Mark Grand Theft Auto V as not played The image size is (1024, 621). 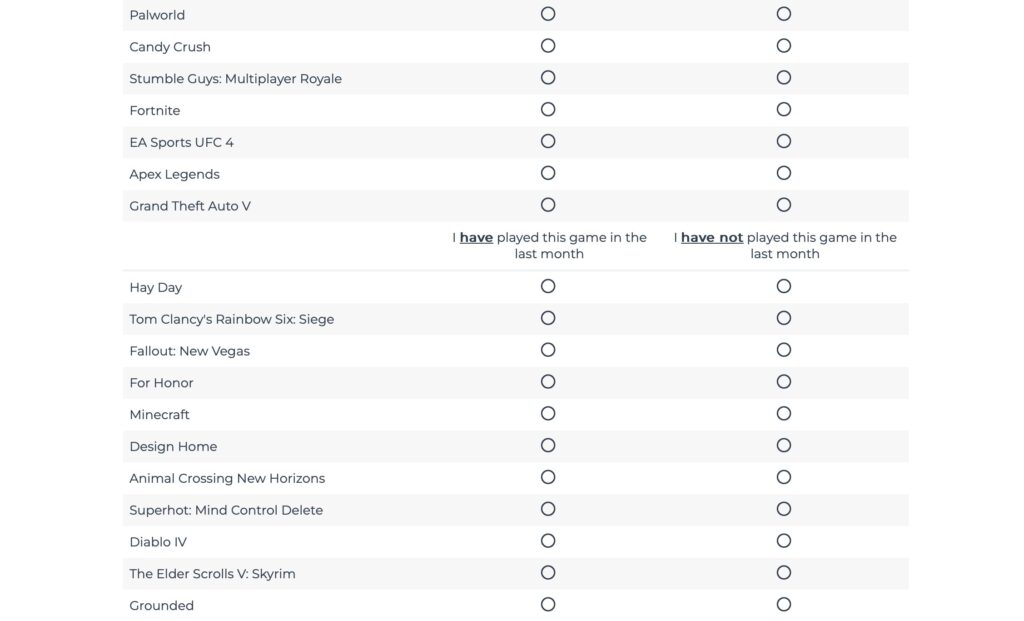784,205
